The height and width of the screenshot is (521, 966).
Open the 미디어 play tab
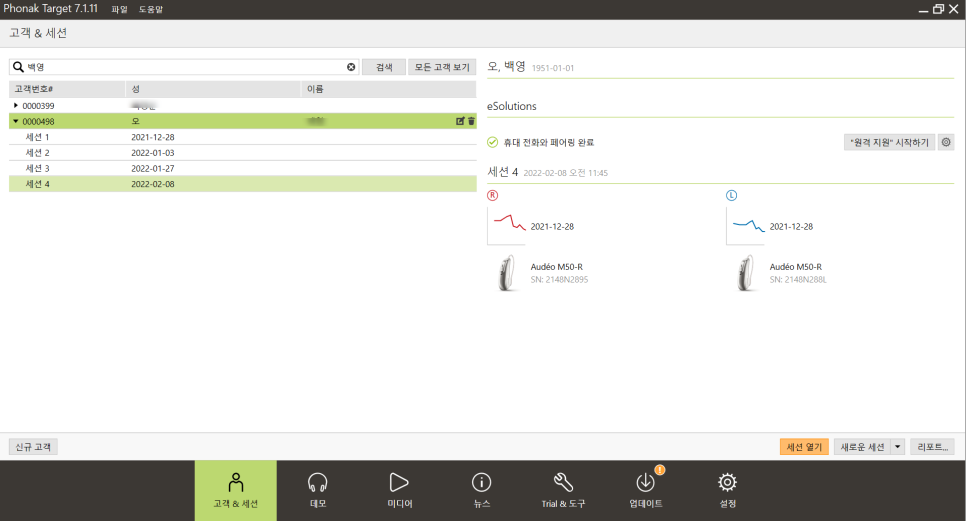(399, 491)
